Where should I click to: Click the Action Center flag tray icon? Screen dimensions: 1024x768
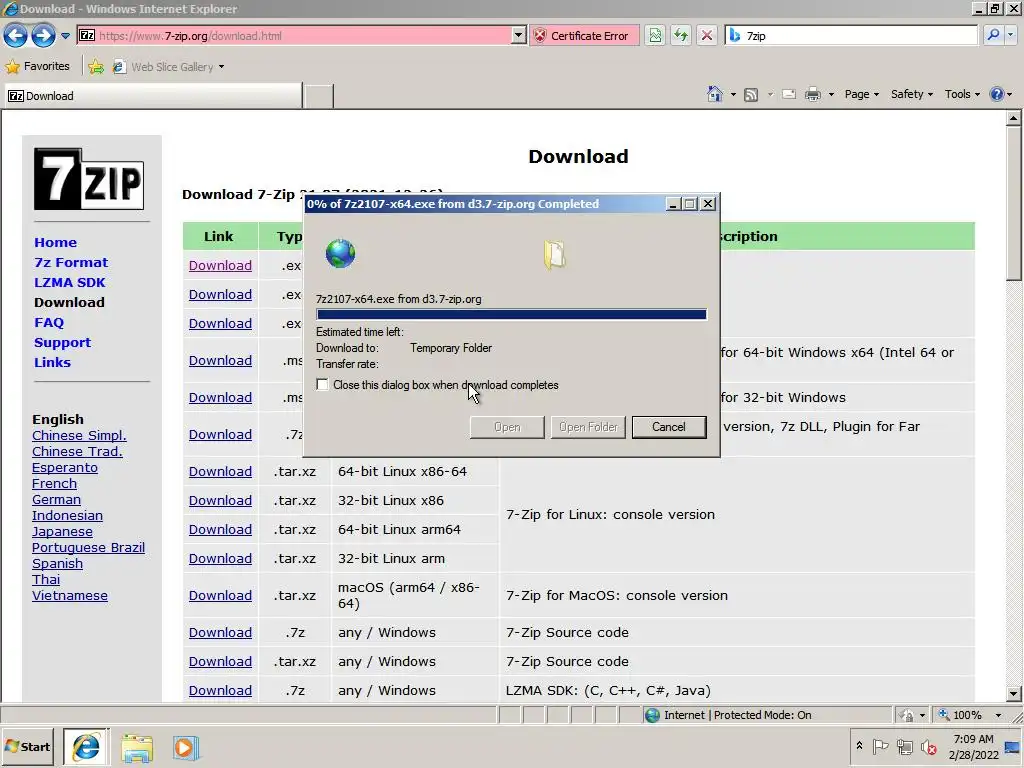pos(880,746)
